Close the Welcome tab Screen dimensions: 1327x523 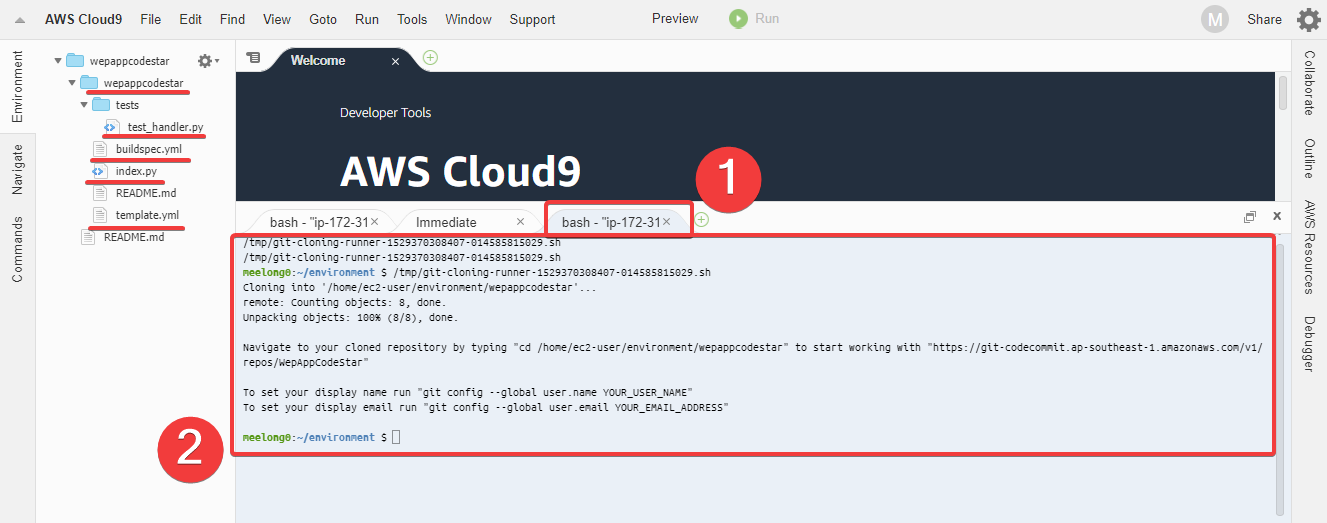click(x=395, y=61)
